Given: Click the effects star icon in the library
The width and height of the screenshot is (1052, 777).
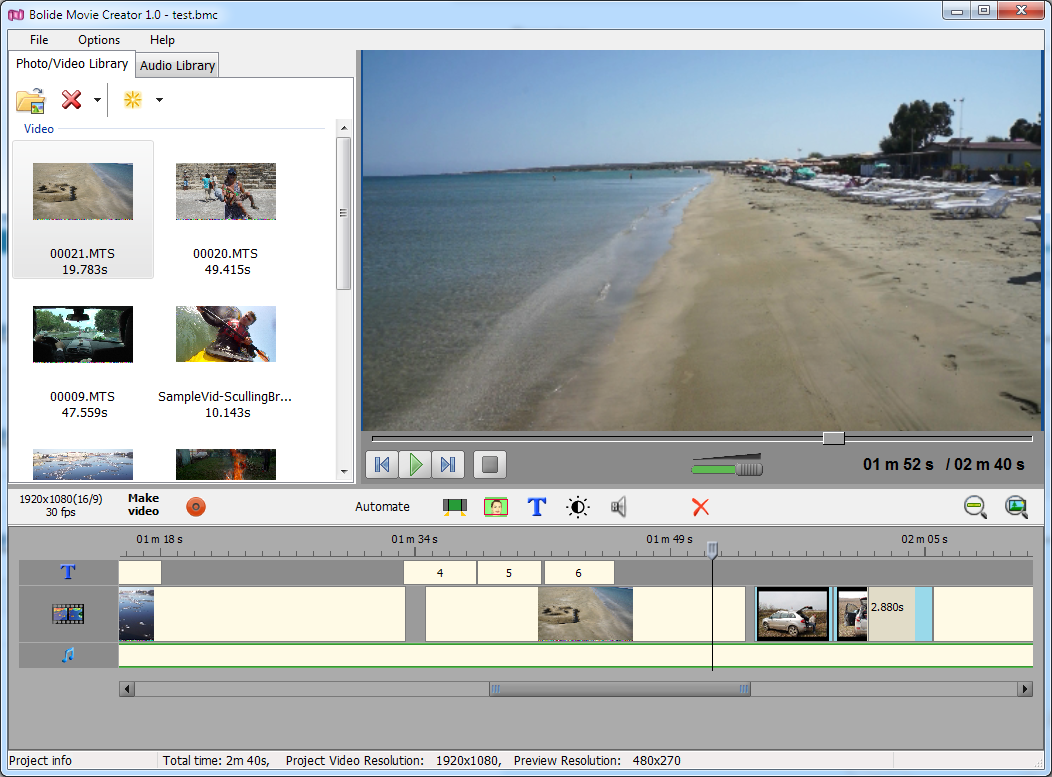Looking at the screenshot, I should tap(131, 100).
